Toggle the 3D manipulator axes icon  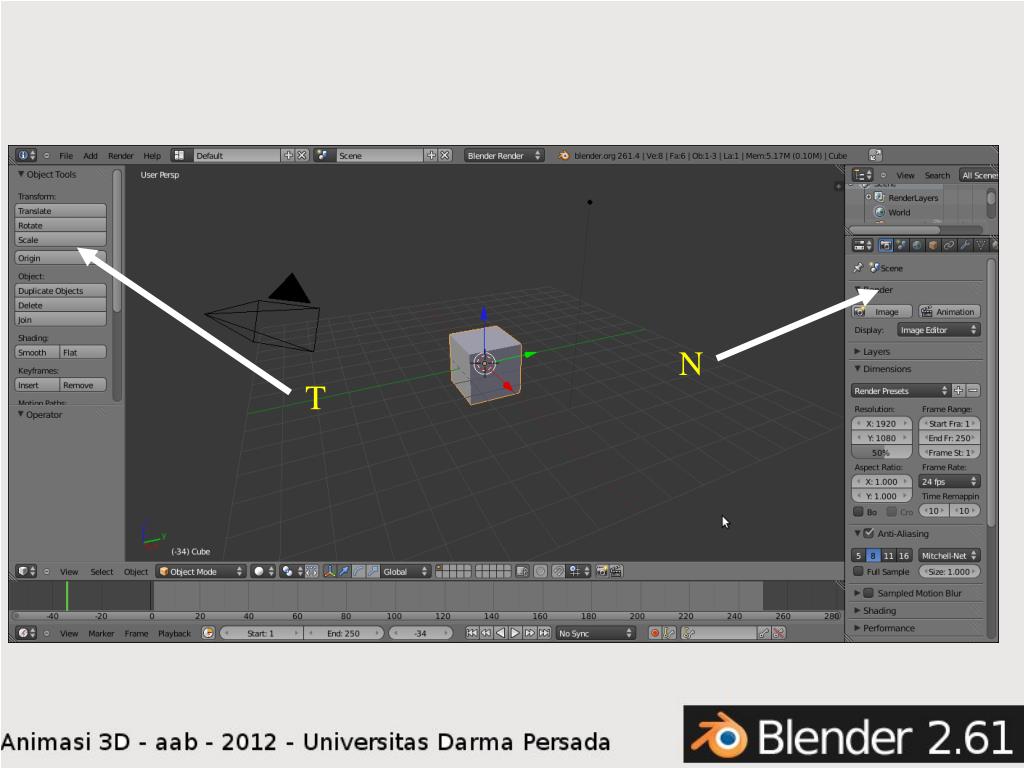[329, 571]
